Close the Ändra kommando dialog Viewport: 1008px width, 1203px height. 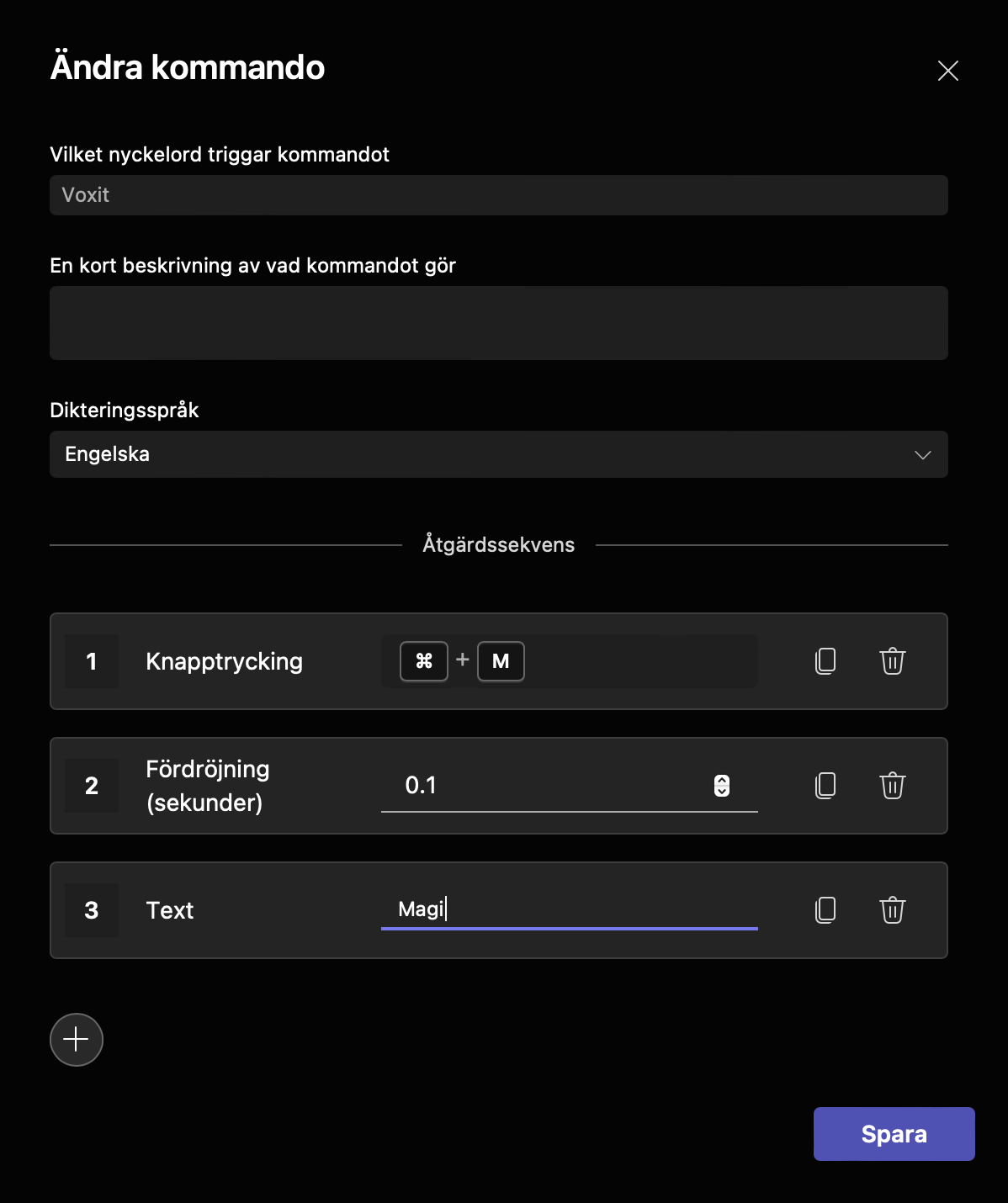coord(948,71)
